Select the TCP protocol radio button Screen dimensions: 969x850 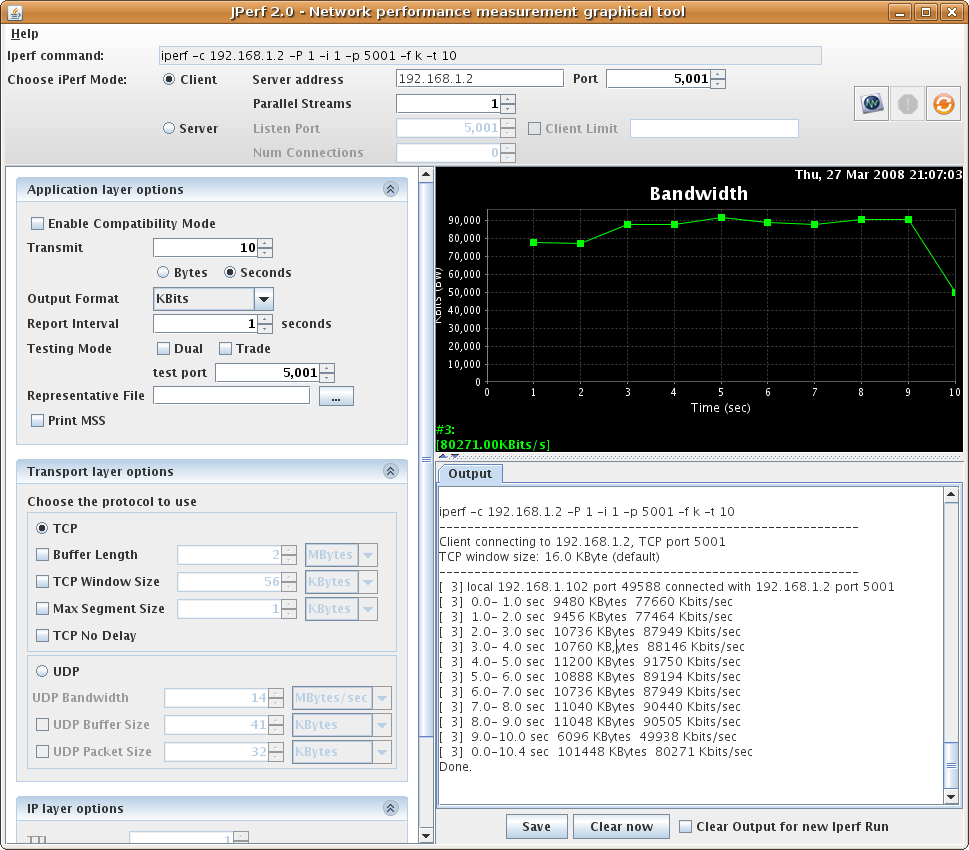point(42,528)
